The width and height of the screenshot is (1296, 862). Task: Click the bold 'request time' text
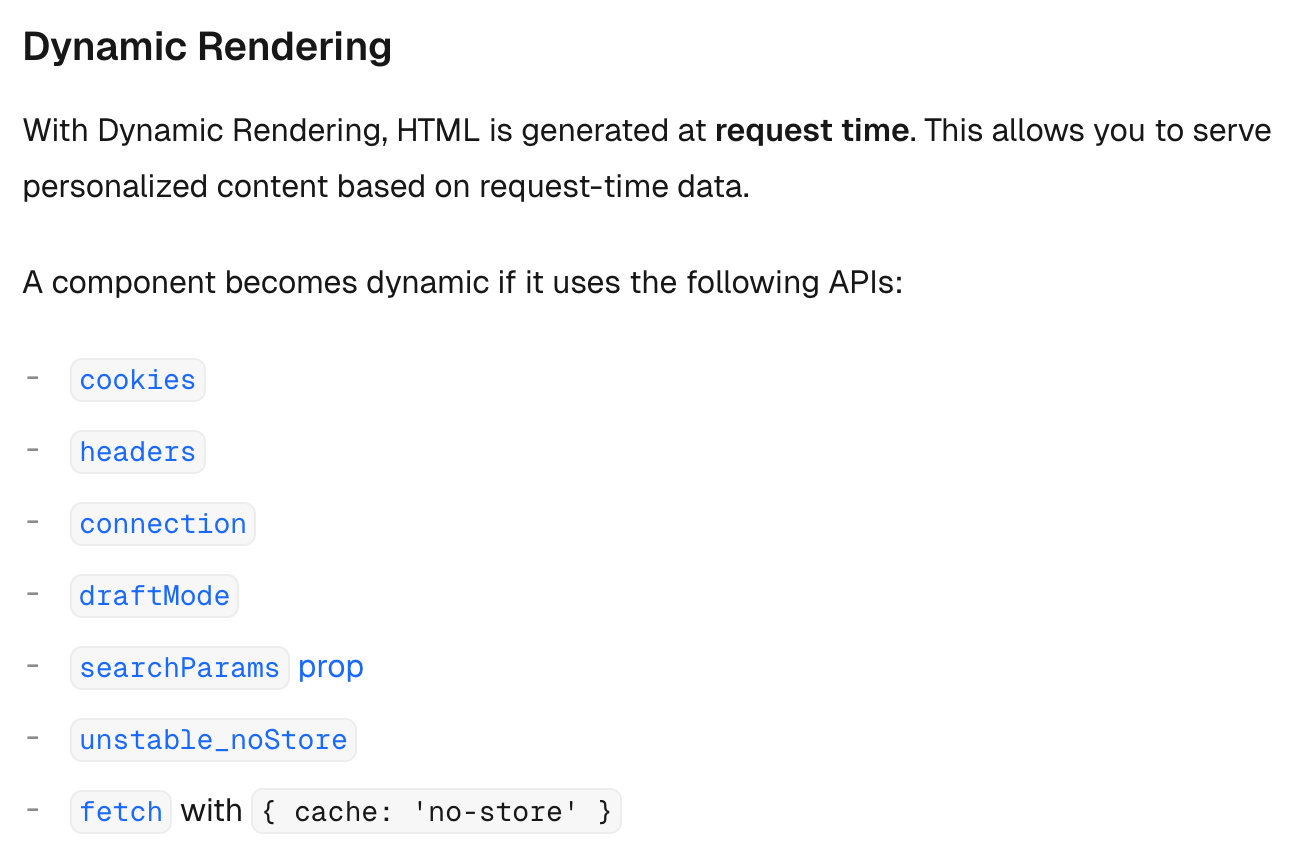[813, 131]
